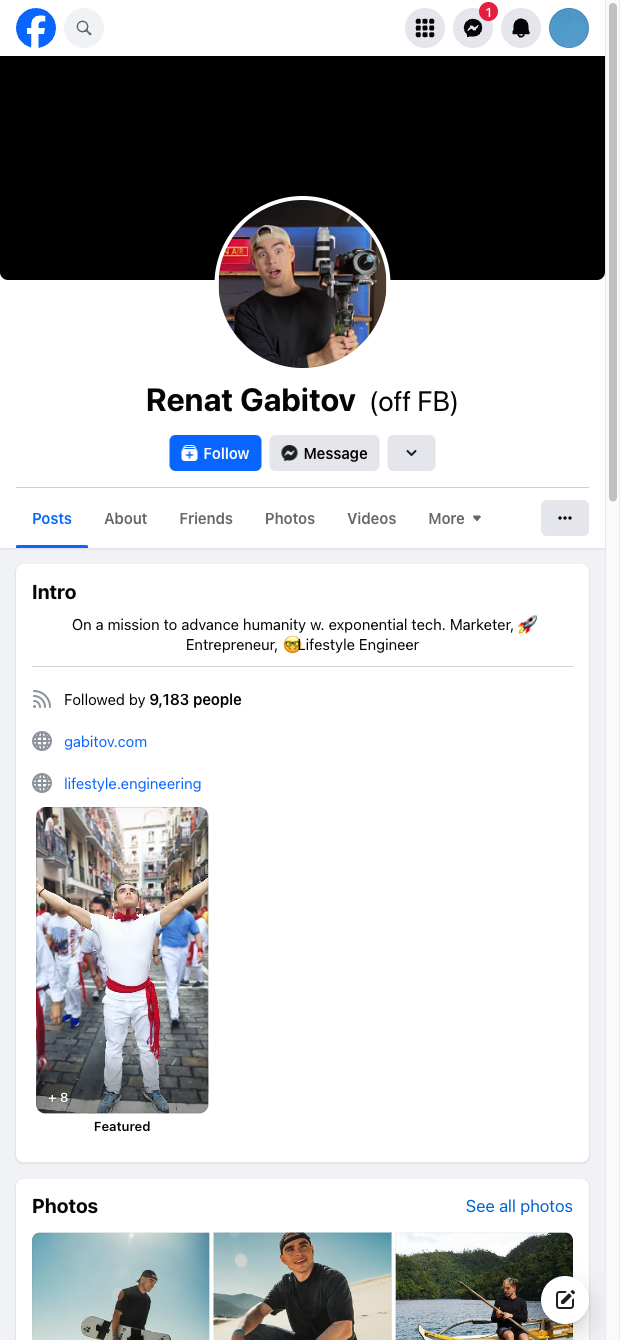Open the gabitov.com link

[x=105, y=741]
